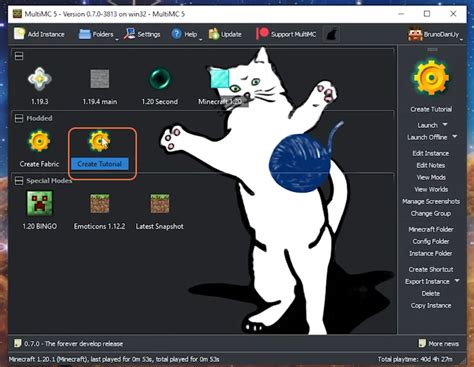Open the BrunoDanUy account dropdown

point(436,34)
